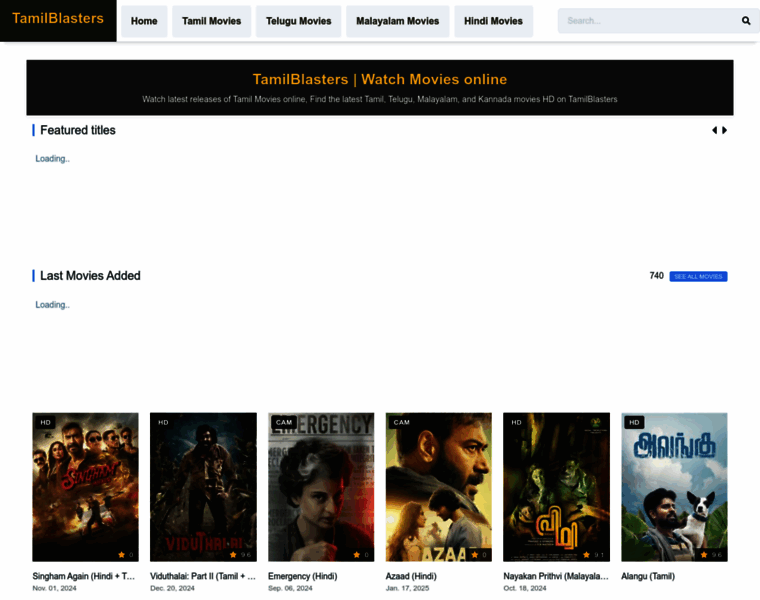The image size is (760, 600).
Task: Open Hindi Movies category
Action: [x=493, y=21]
